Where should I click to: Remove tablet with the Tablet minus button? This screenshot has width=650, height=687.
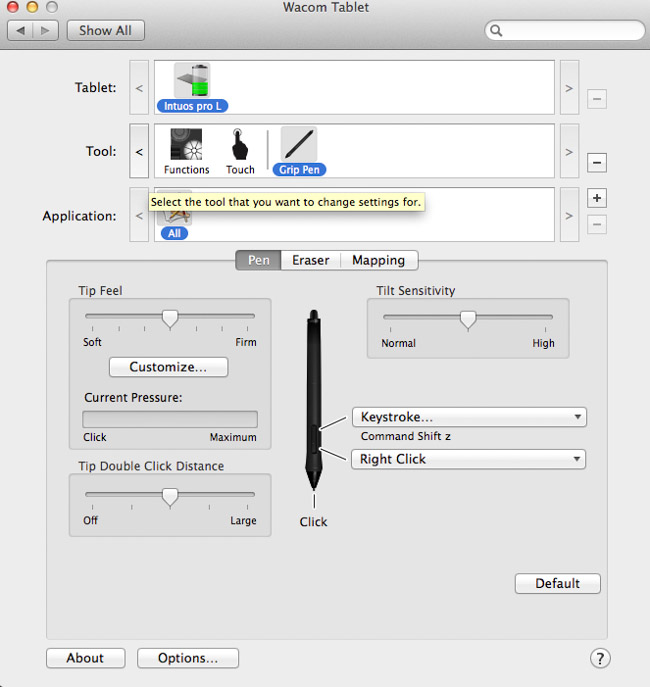coord(597,99)
